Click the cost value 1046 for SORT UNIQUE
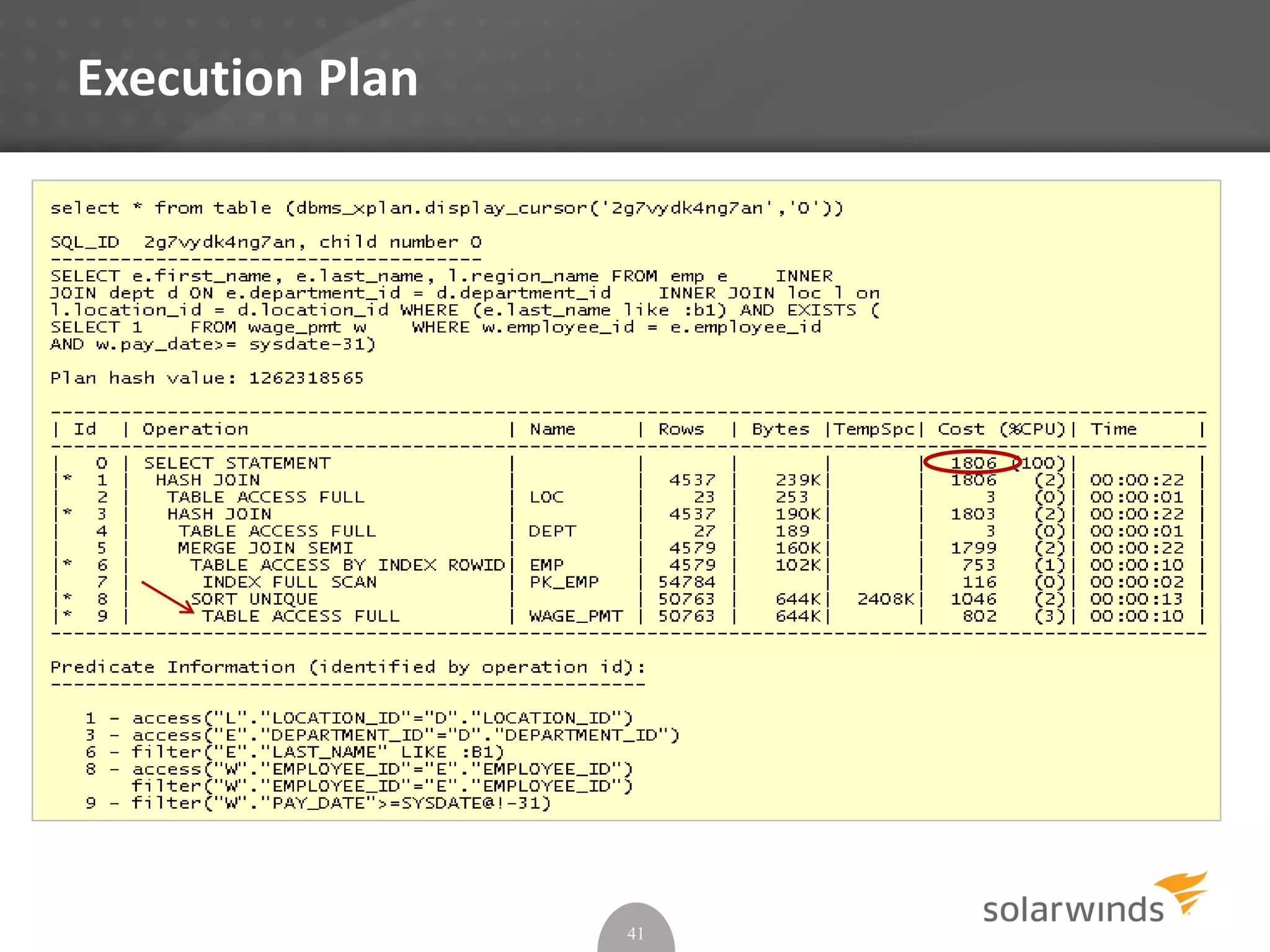This screenshot has width=1270, height=952. click(x=974, y=599)
